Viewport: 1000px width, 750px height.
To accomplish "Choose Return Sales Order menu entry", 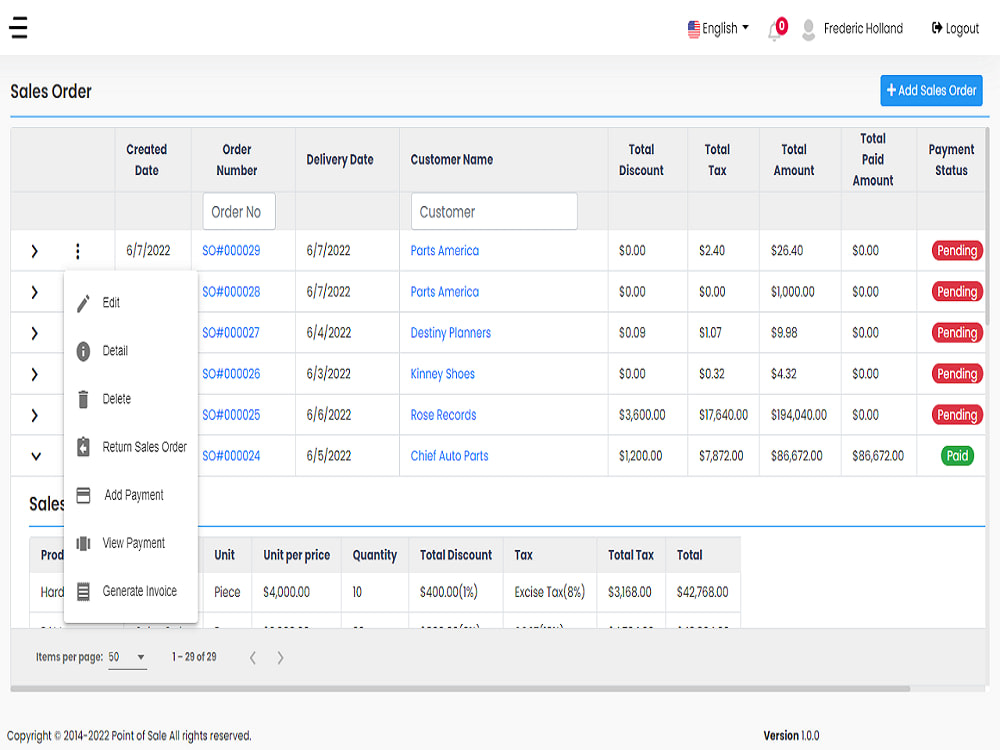I will [131, 446].
